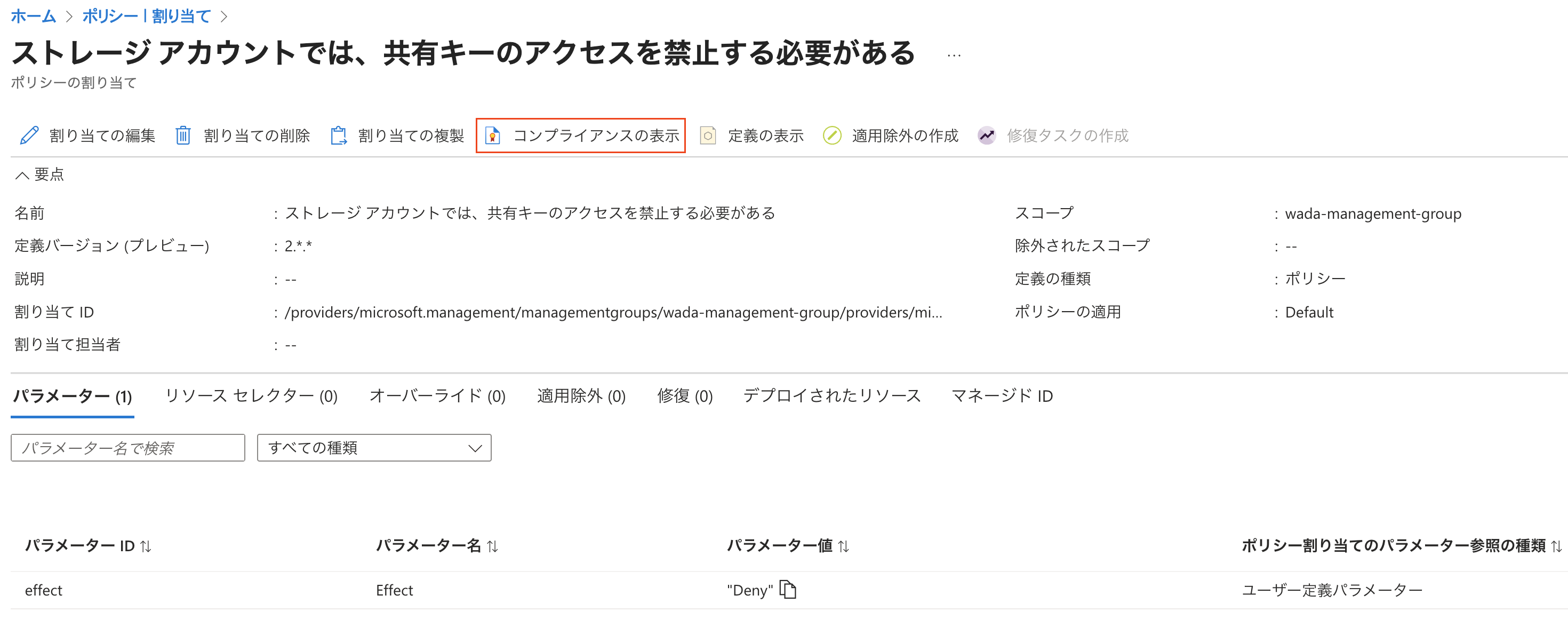The width and height of the screenshot is (1568, 635).
Task: Click the 割り当て ID path value
Action: [x=613, y=312]
